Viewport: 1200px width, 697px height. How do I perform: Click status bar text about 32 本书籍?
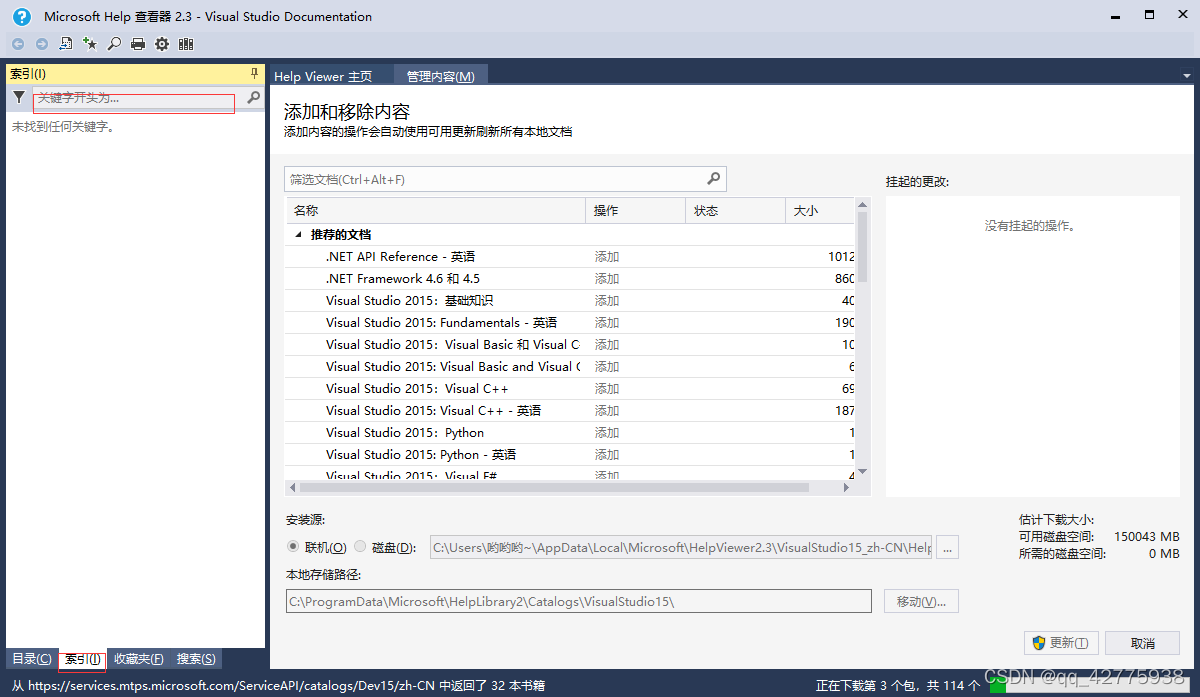click(278, 686)
